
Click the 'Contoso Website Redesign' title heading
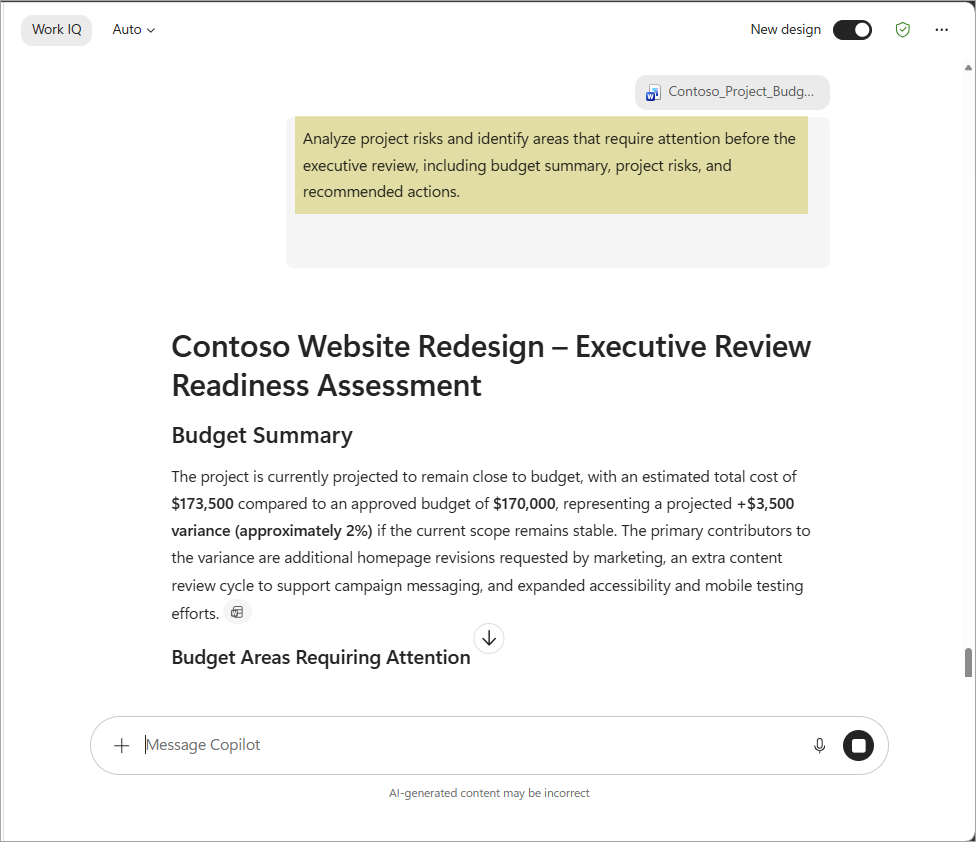491,365
